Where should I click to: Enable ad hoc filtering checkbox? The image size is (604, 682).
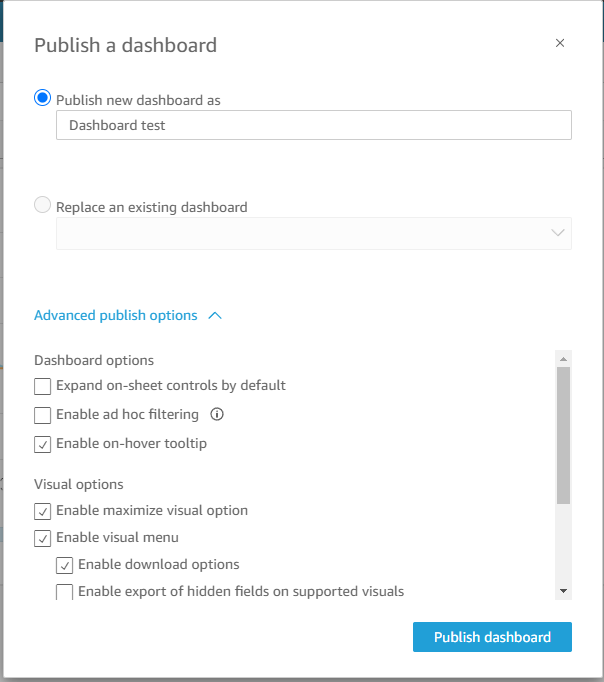(x=42, y=415)
